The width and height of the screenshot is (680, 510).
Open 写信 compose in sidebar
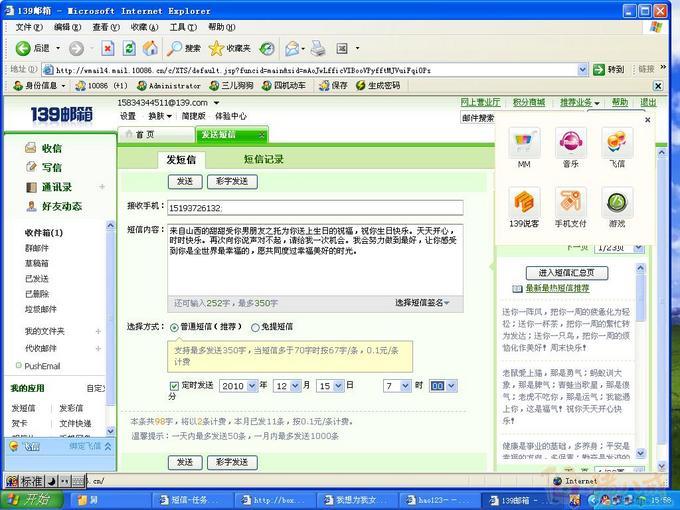(52, 167)
